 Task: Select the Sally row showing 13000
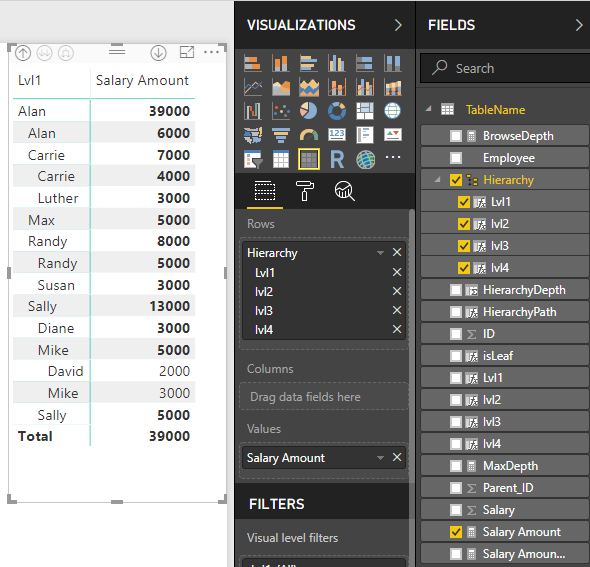(x=104, y=306)
